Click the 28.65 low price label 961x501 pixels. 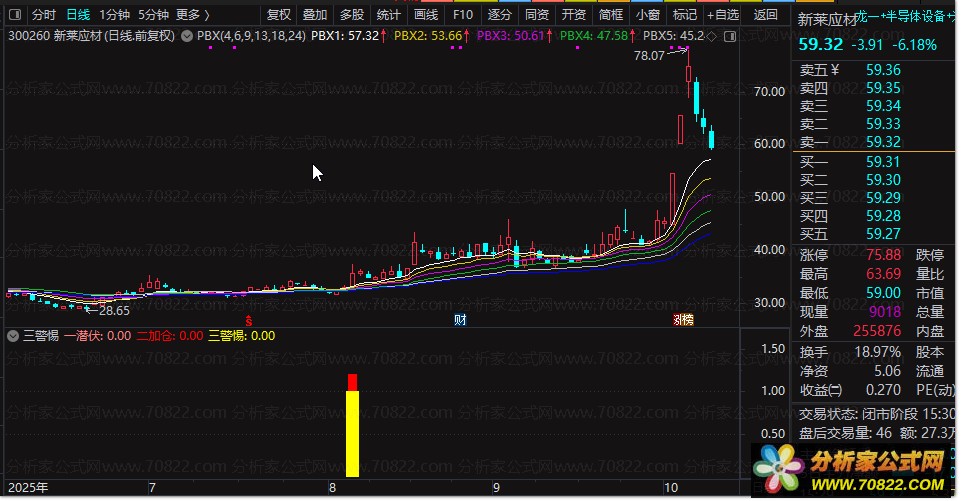pyautogui.click(x=114, y=311)
